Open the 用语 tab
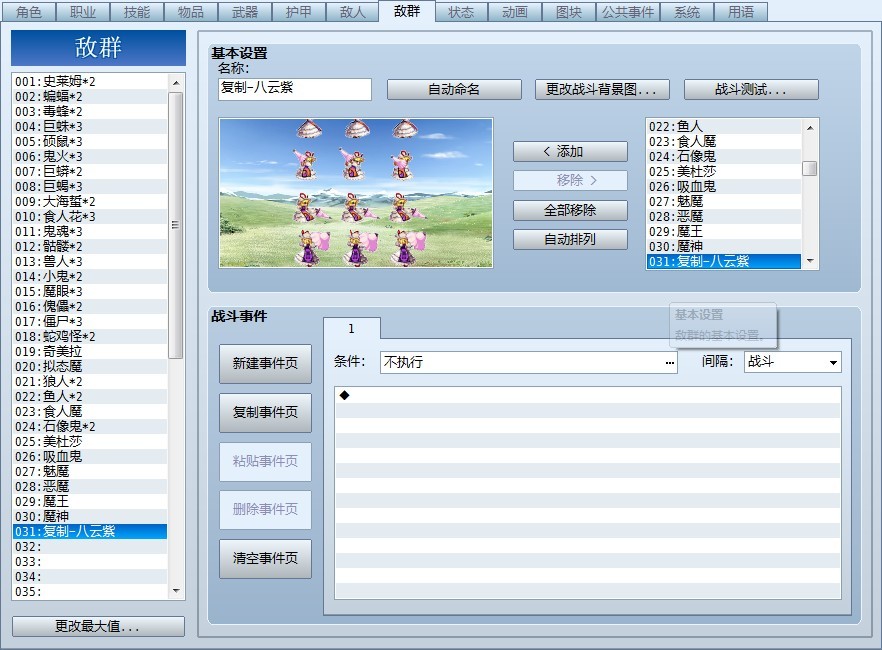 pos(741,12)
